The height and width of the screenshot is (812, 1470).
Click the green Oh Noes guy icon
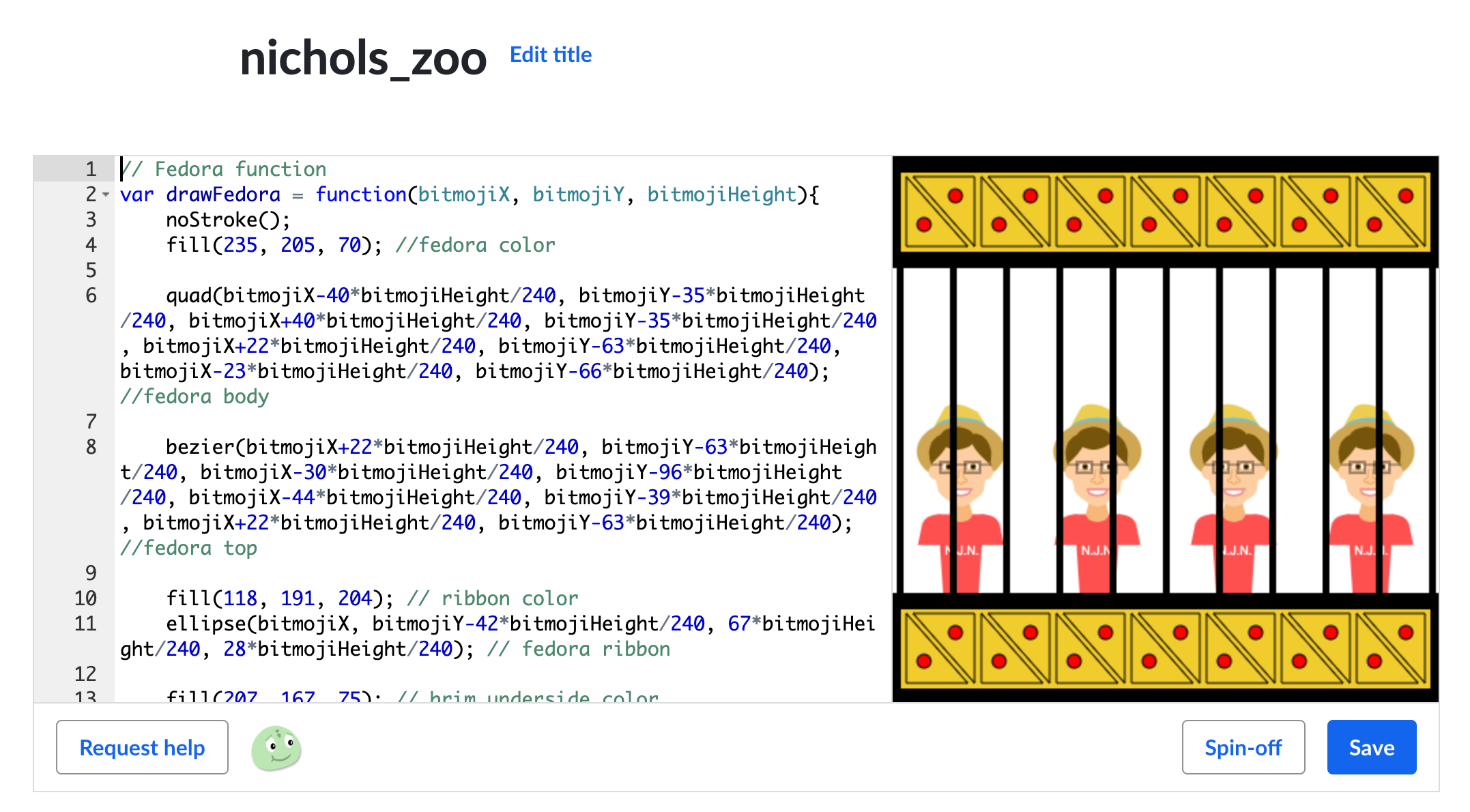tap(276, 748)
